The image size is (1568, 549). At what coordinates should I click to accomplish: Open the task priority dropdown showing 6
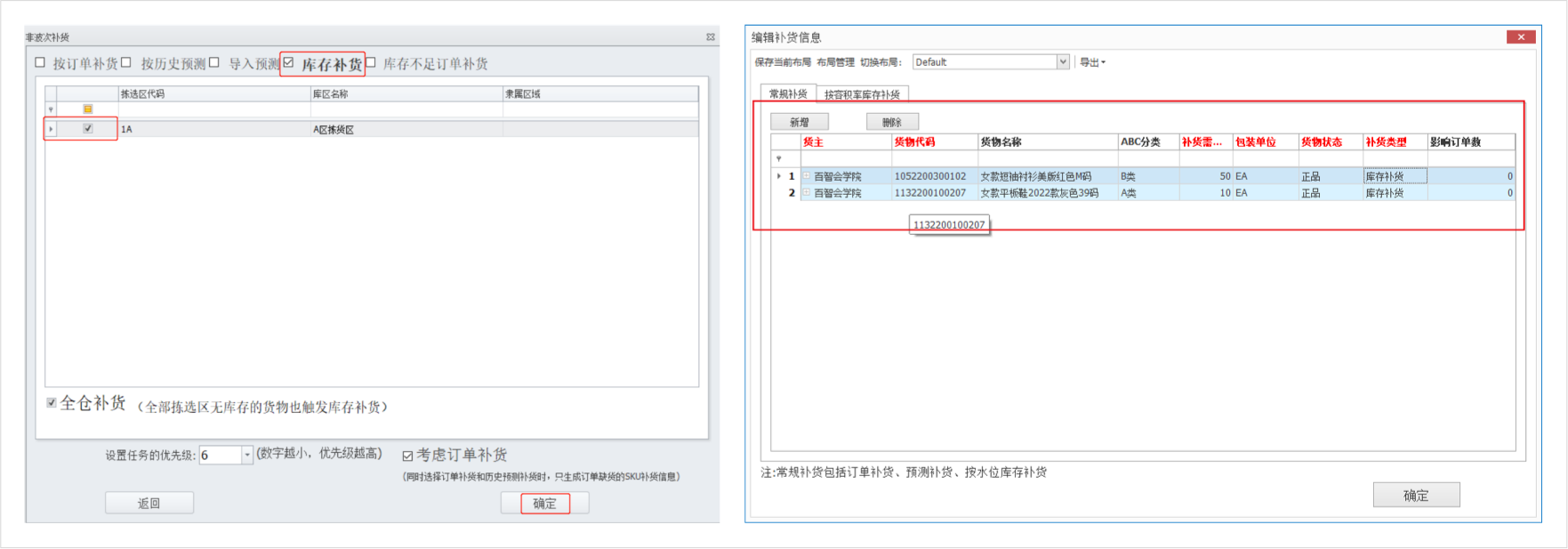pyautogui.click(x=247, y=456)
